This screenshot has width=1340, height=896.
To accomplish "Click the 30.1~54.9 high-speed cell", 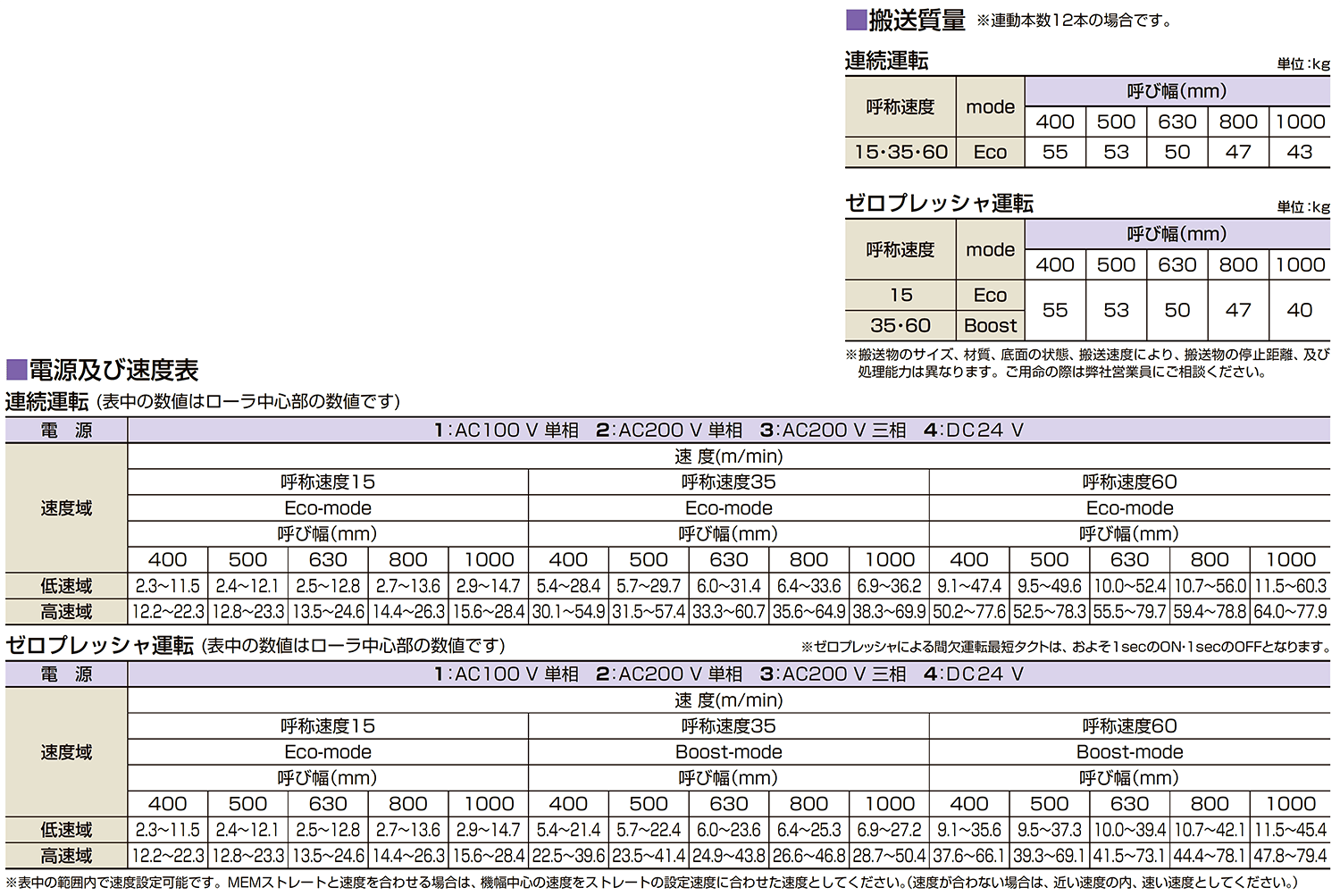I will click(569, 612).
